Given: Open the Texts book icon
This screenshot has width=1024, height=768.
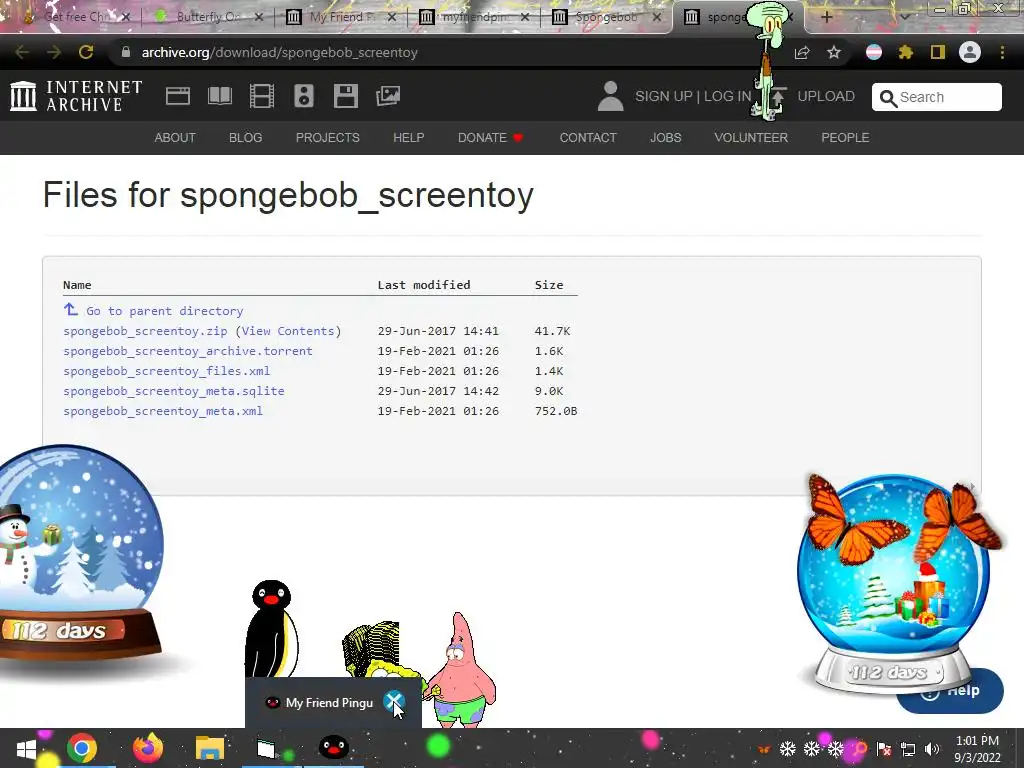Looking at the screenshot, I should [x=219, y=96].
